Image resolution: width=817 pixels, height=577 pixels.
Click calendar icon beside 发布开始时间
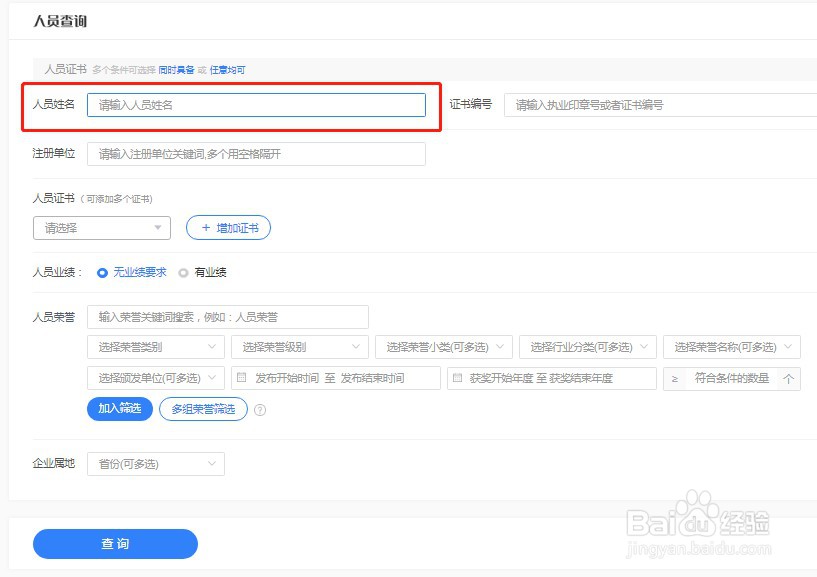(241, 377)
